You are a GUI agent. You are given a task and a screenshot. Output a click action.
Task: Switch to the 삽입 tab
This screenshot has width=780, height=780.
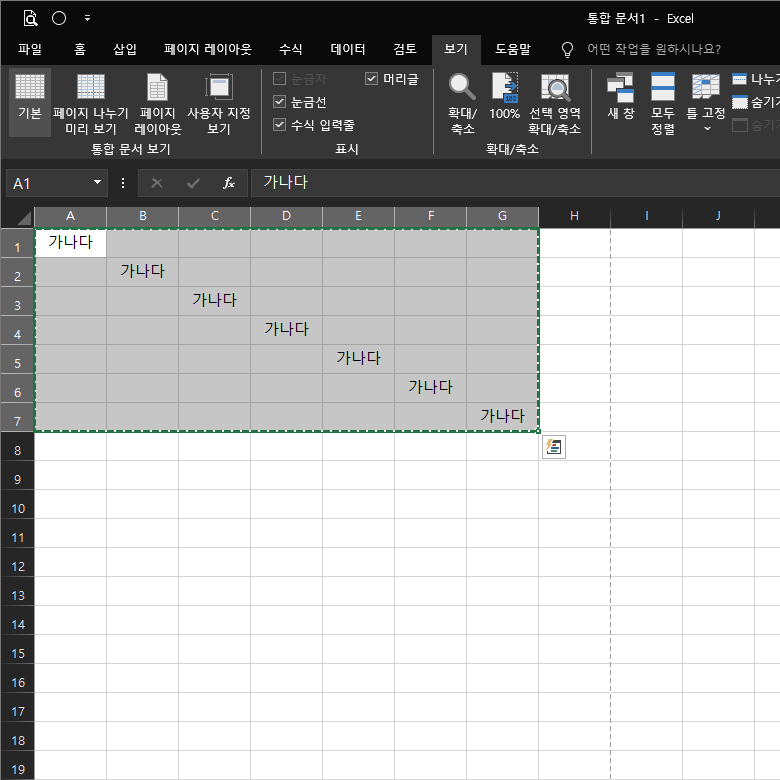click(125, 49)
